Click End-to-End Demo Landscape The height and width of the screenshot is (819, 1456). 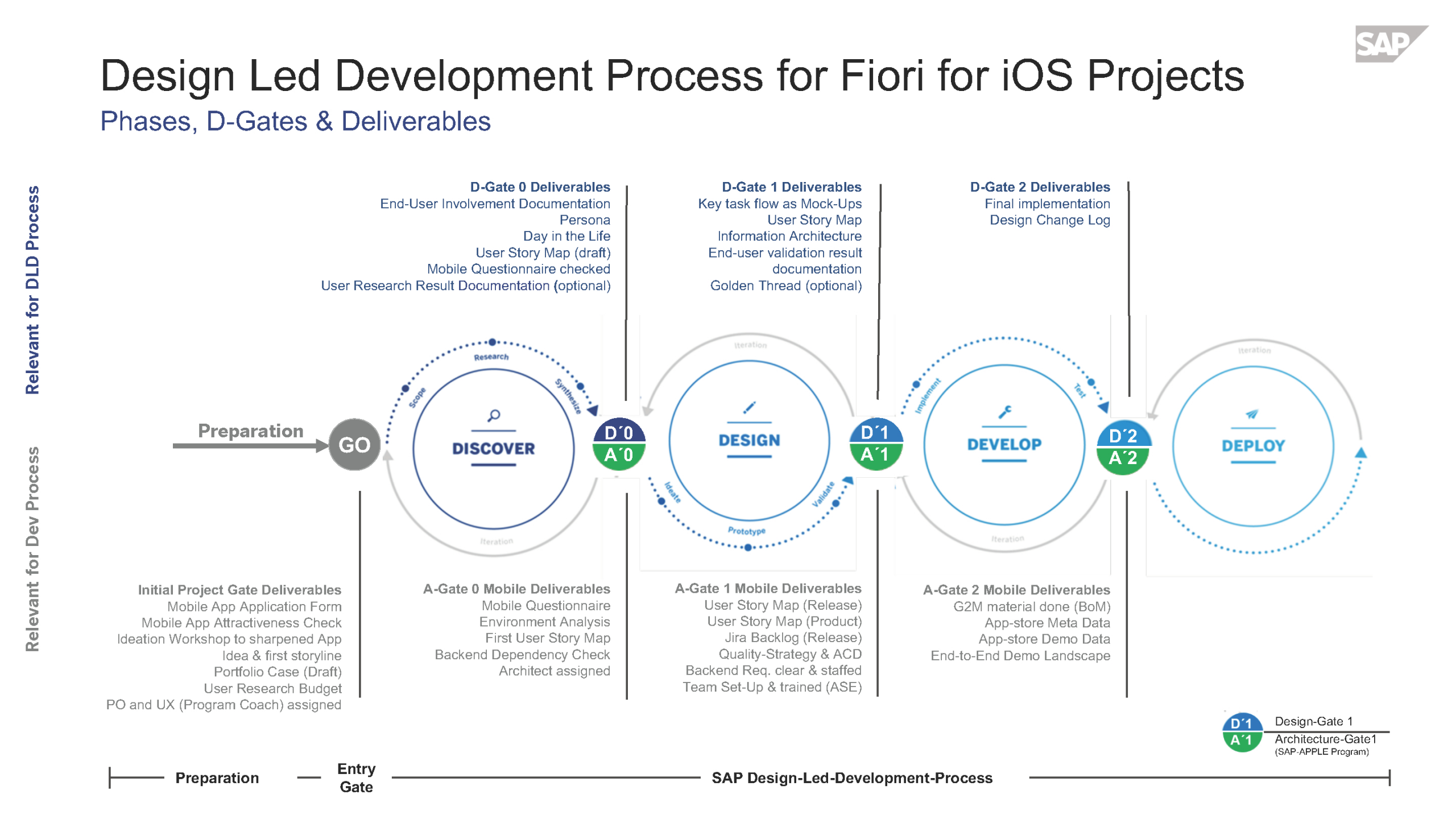click(1020, 656)
